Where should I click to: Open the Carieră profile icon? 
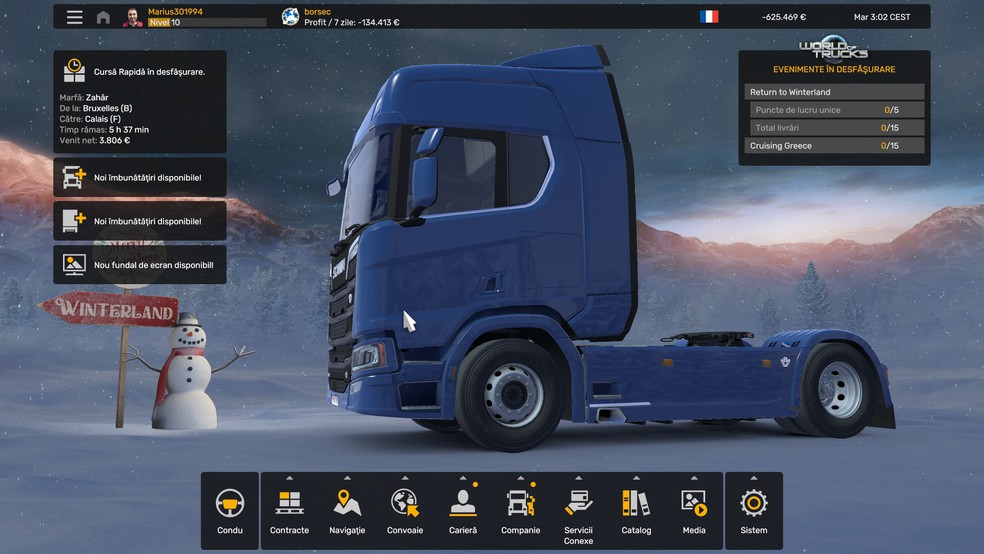tap(462, 504)
